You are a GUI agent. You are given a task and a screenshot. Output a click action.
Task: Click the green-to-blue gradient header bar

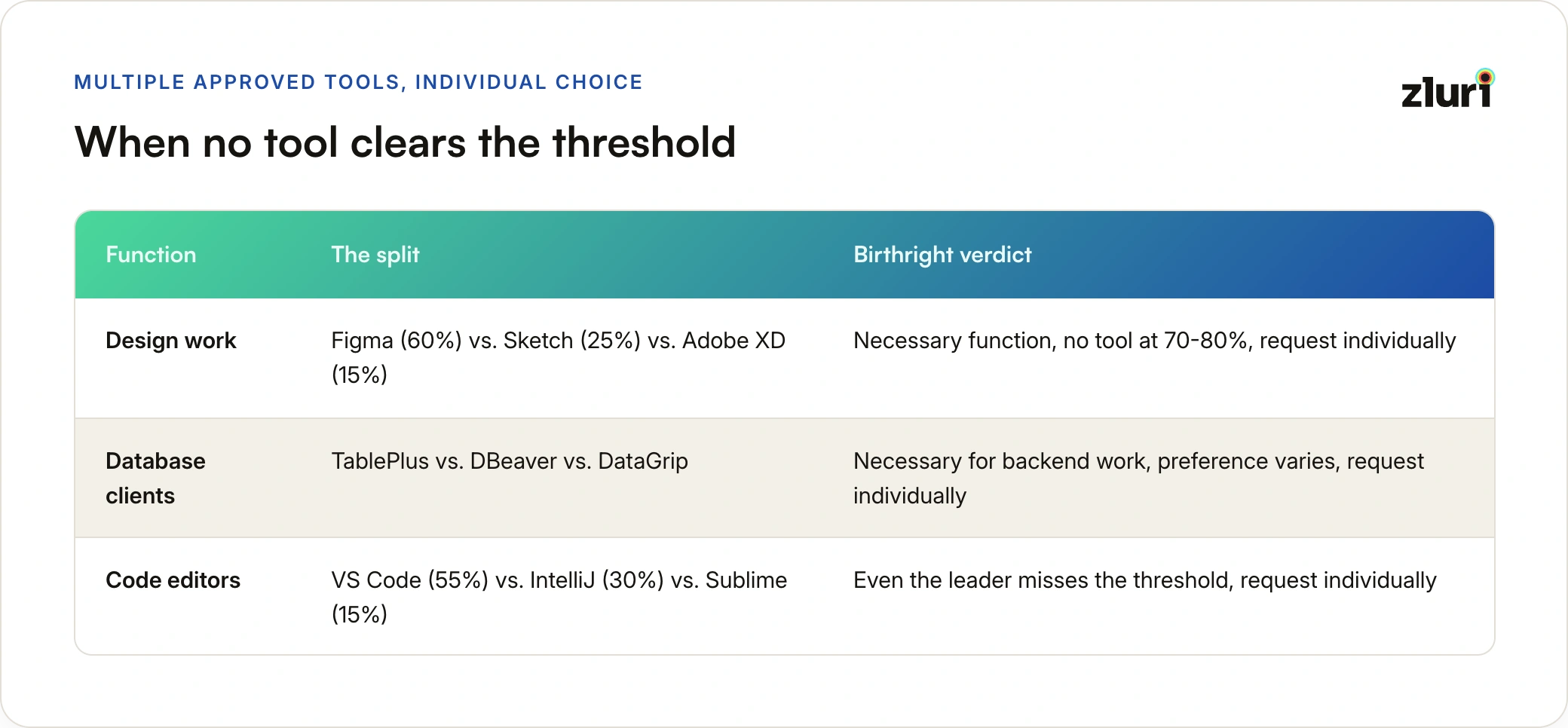[x=785, y=255]
